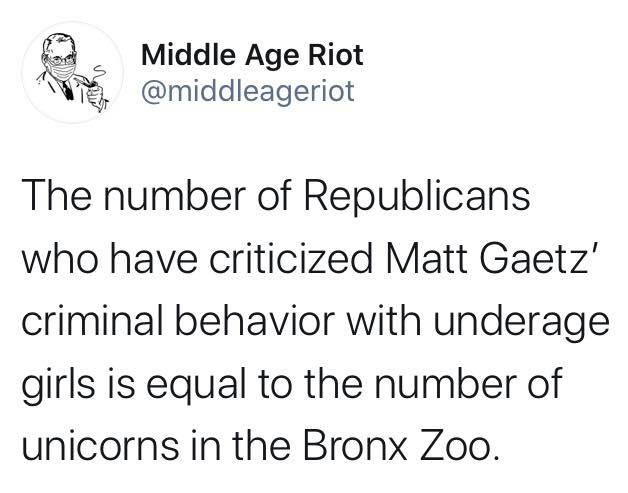Click the opening word The in the tweet
This screenshot has height=493, width=628.
pyautogui.click(x=56, y=197)
